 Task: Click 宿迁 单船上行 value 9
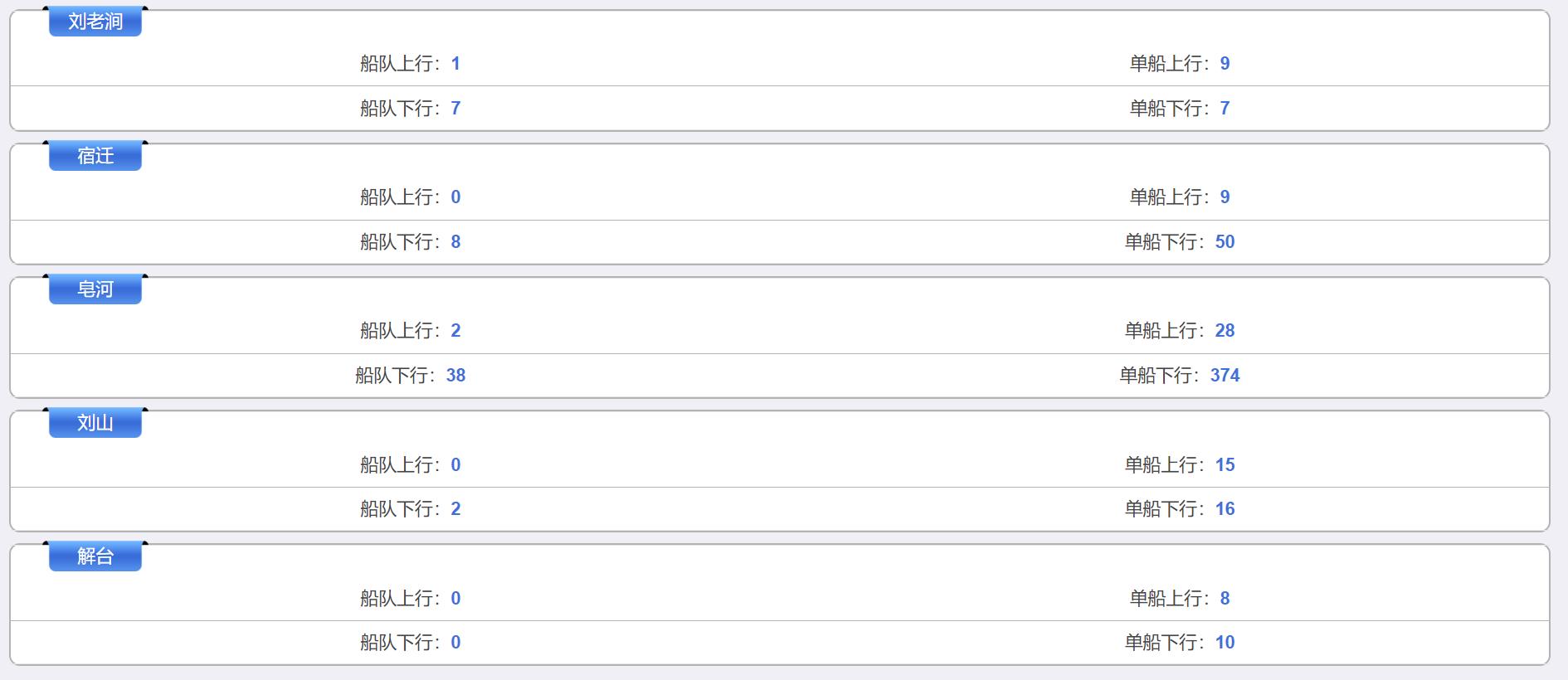pyautogui.click(x=1225, y=197)
